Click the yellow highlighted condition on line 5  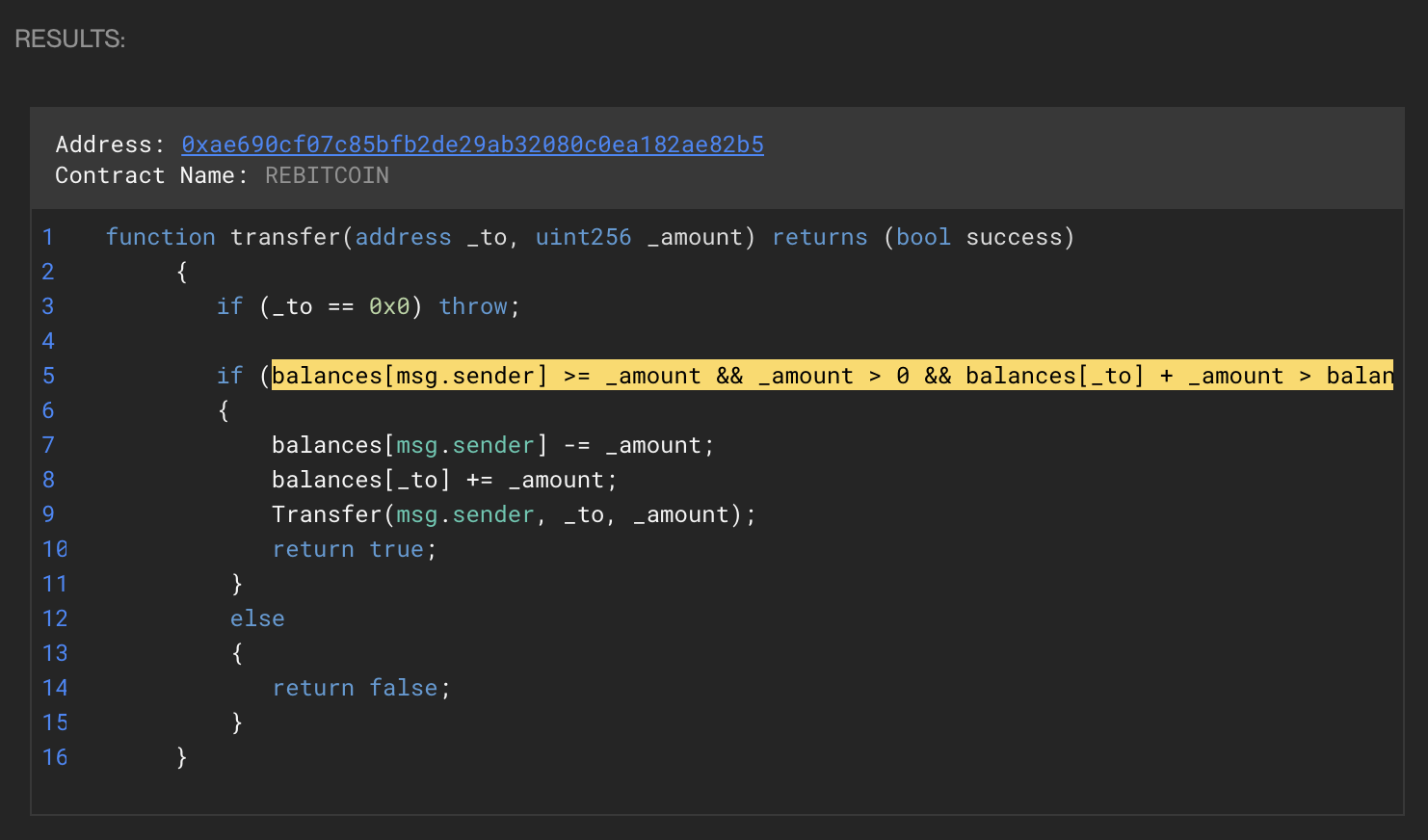831,376
